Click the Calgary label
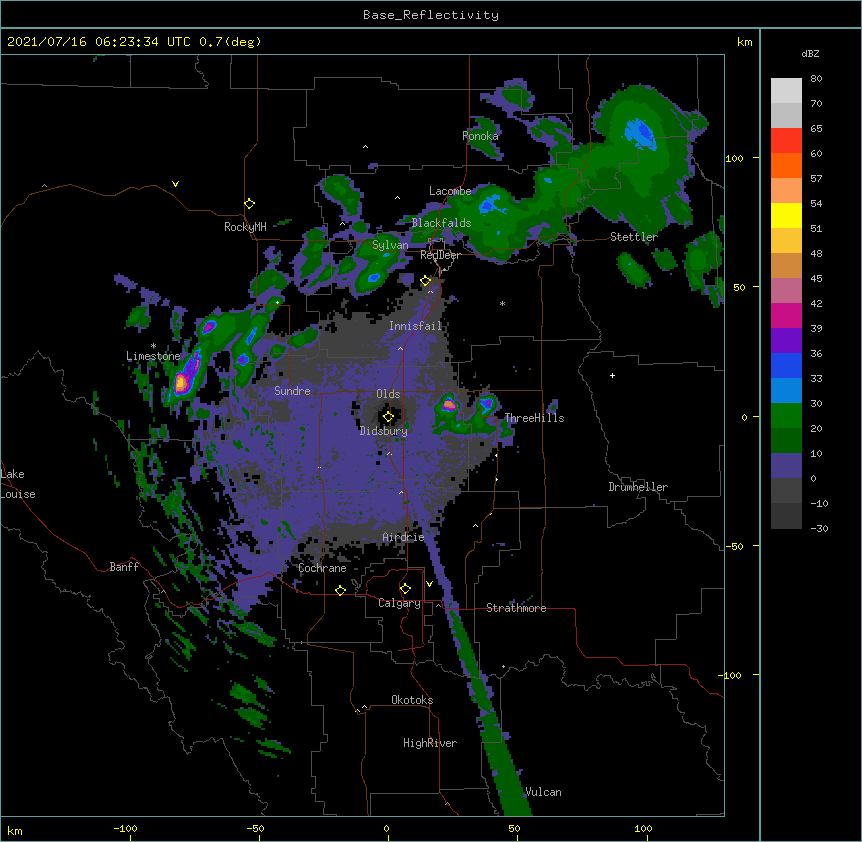 tap(400, 603)
